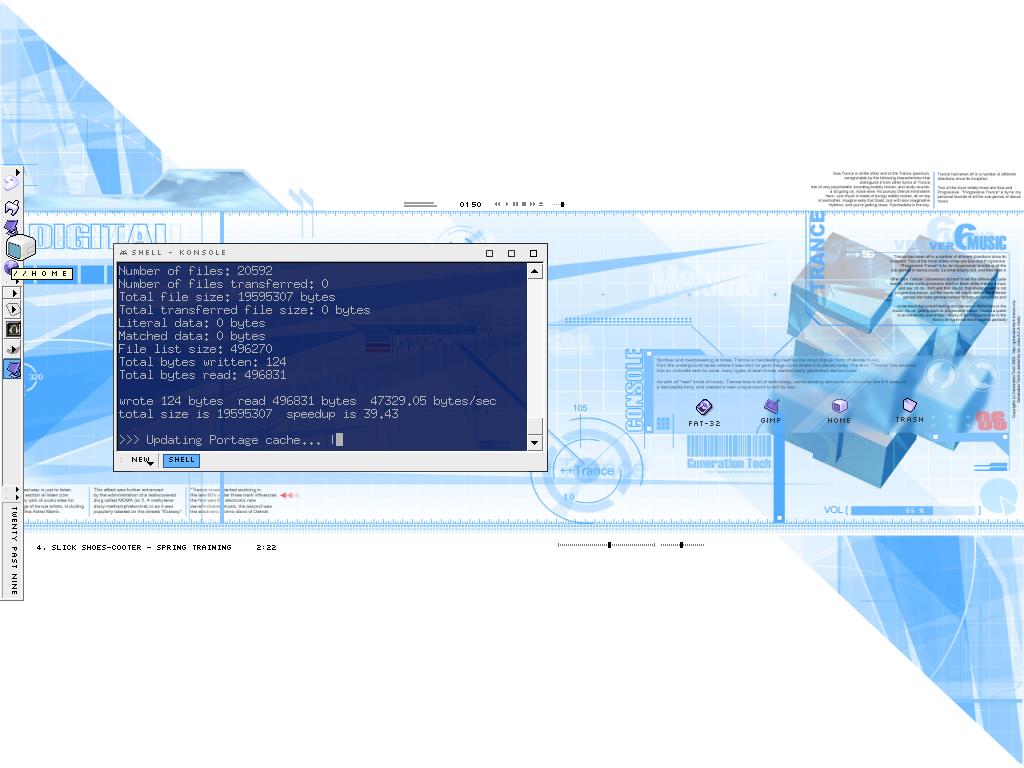Click the 'Number of files transferred: 0' line
The height and width of the screenshot is (768, 1024).
pos(223,283)
